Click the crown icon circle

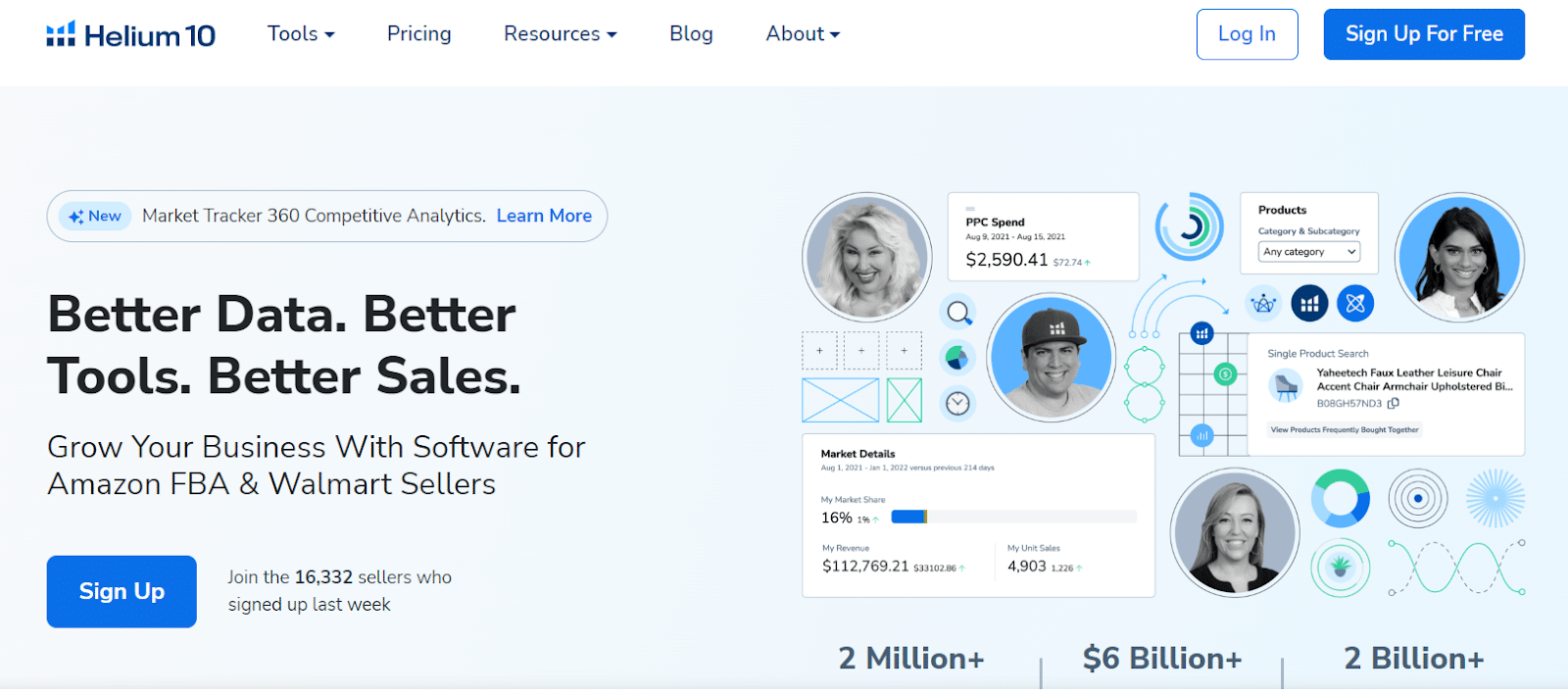[x=1263, y=304]
